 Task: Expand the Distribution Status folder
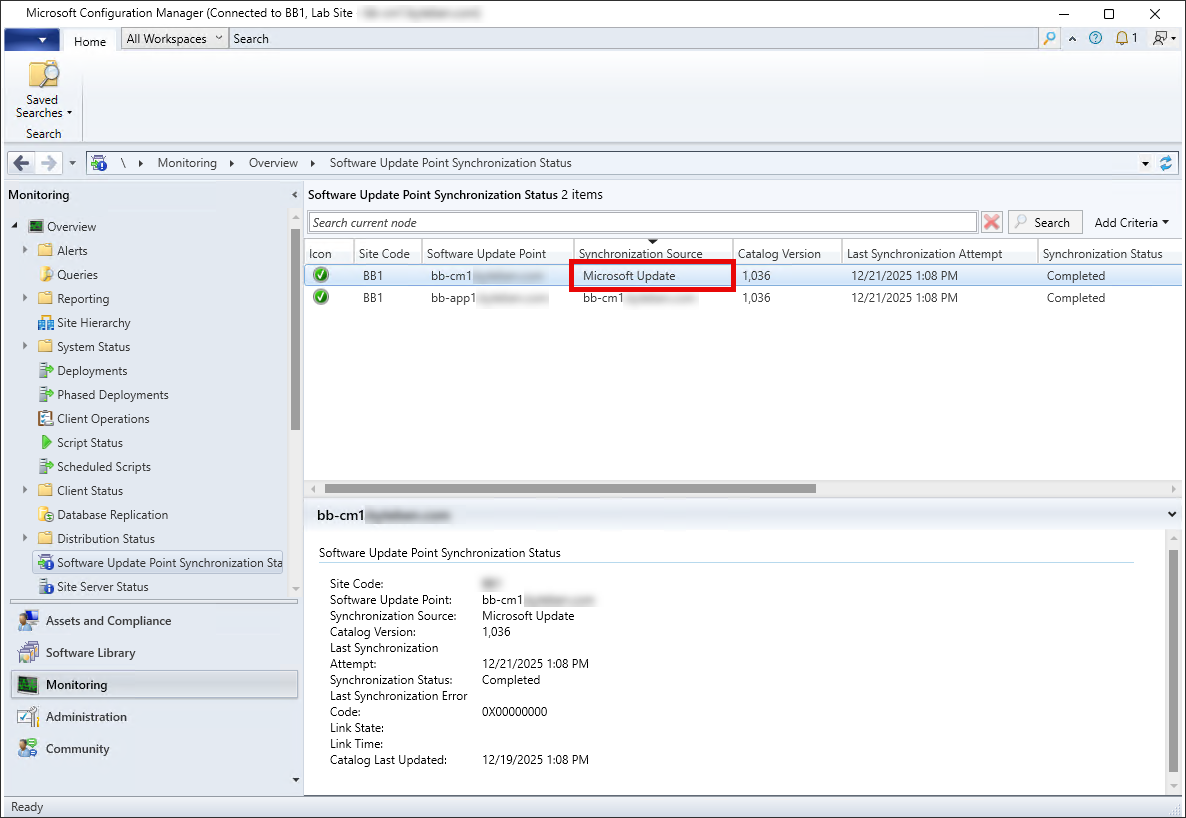(x=25, y=539)
